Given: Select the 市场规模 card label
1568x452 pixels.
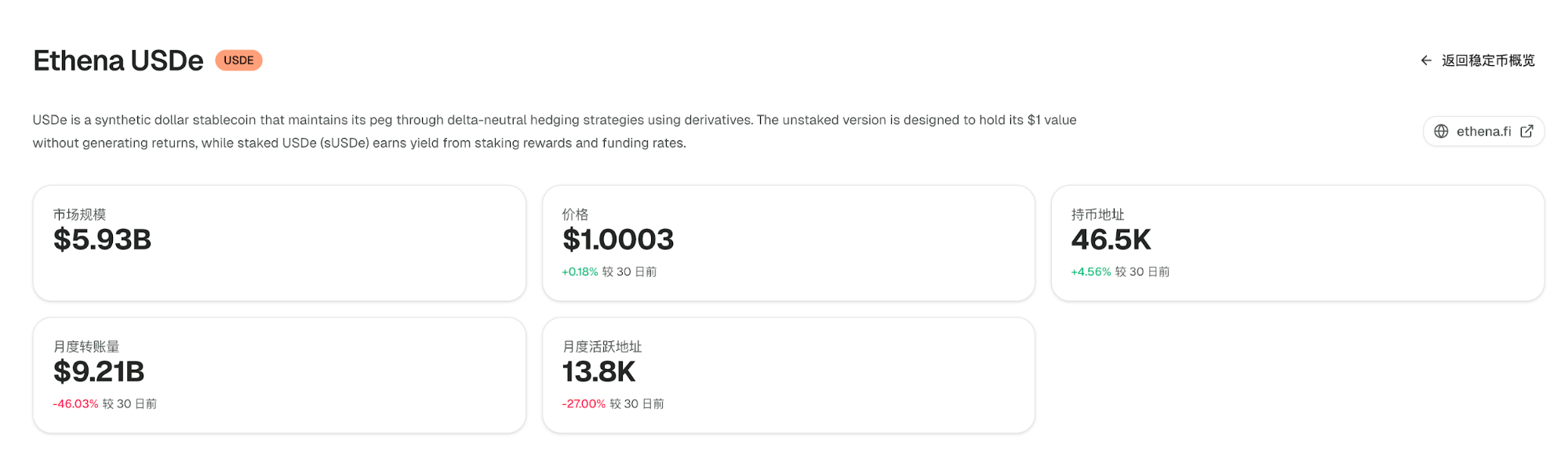Looking at the screenshot, I should (x=79, y=214).
